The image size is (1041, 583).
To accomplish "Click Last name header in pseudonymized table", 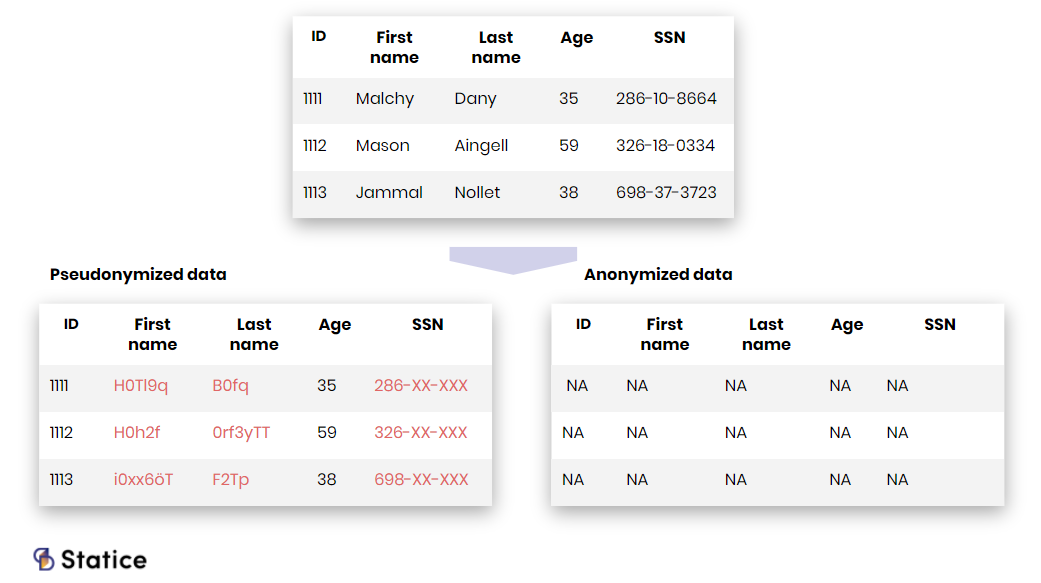I will [x=254, y=334].
